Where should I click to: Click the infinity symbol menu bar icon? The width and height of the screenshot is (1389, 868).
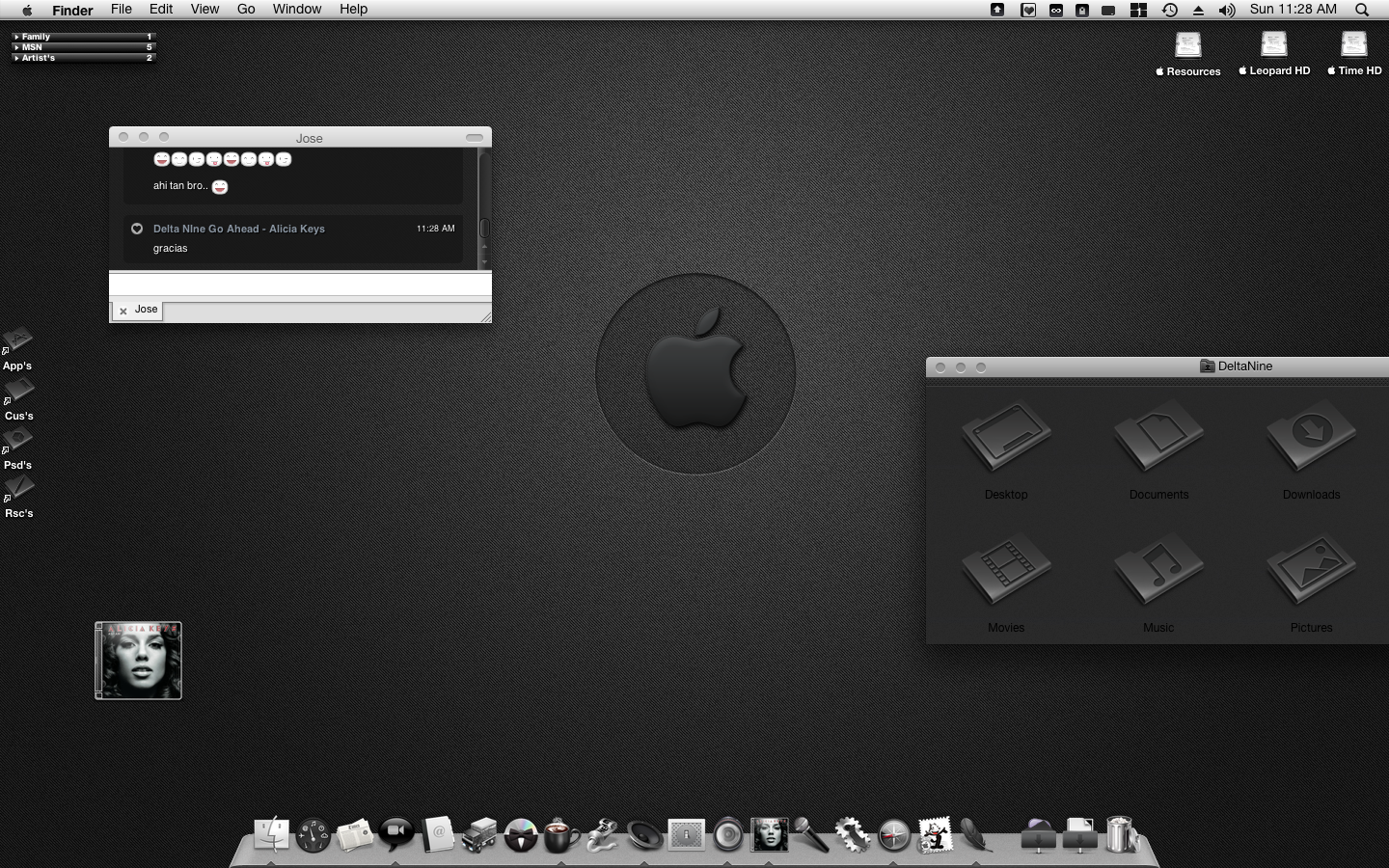coord(1056,10)
